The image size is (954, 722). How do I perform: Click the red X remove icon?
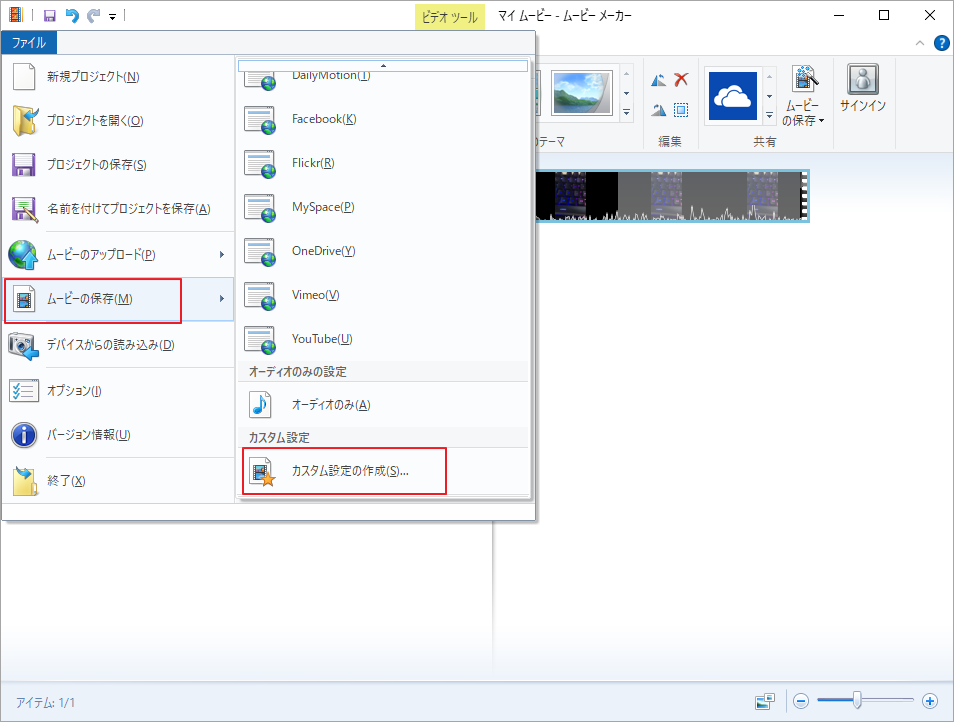[x=681, y=79]
